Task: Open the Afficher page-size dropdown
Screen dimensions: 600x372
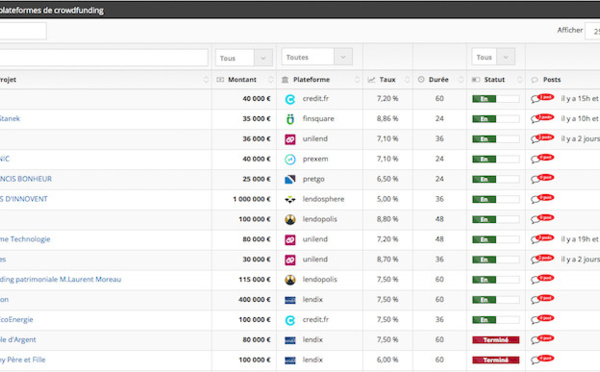Action: tap(593, 31)
